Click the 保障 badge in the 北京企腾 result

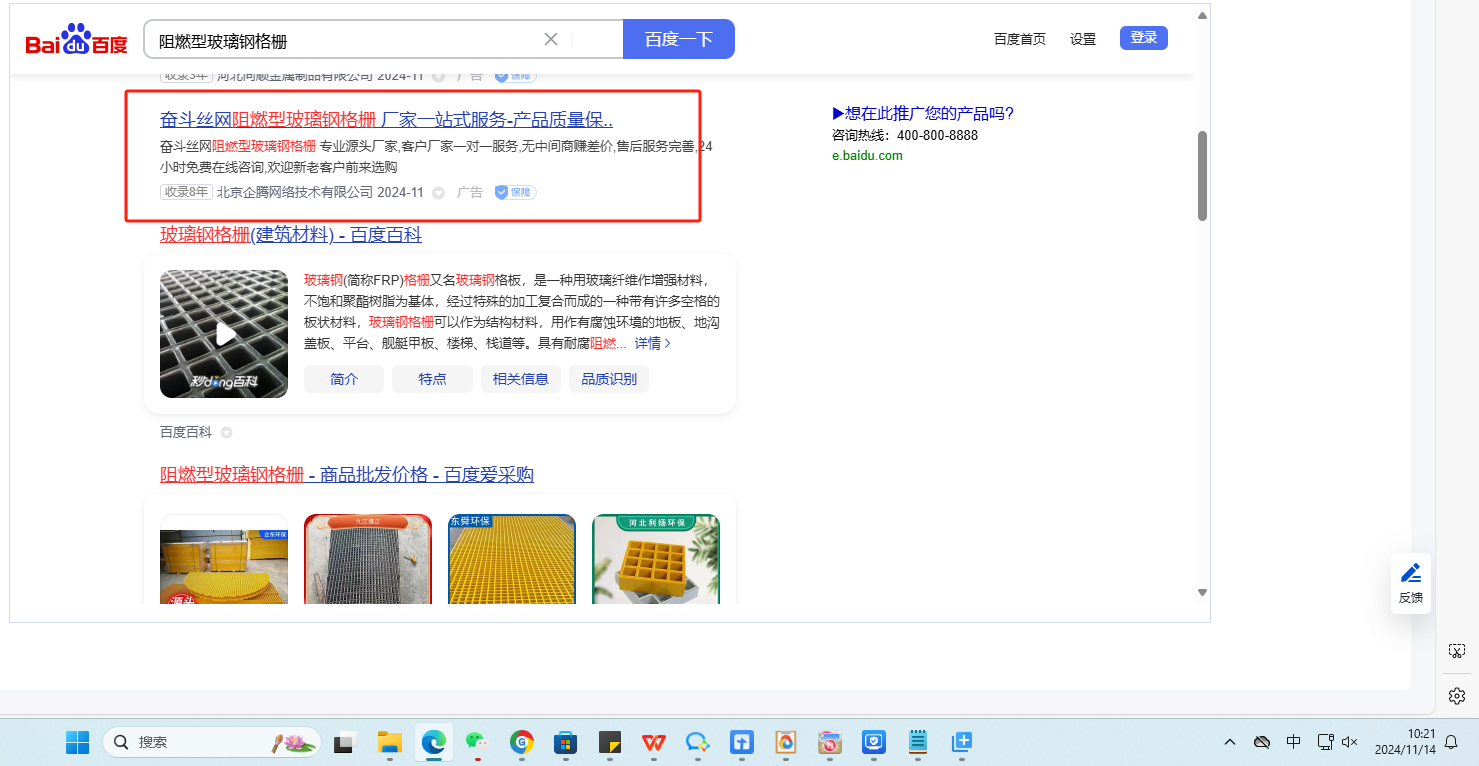(x=516, y=192)
